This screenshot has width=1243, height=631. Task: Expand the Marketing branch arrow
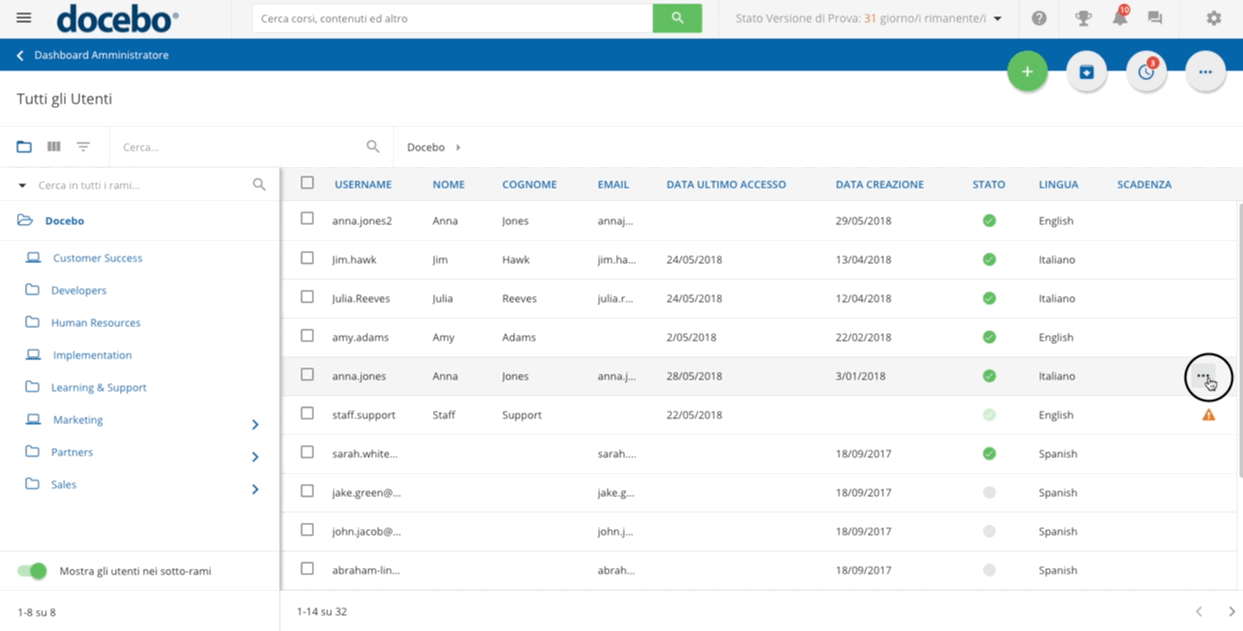[x=255, y=424]
